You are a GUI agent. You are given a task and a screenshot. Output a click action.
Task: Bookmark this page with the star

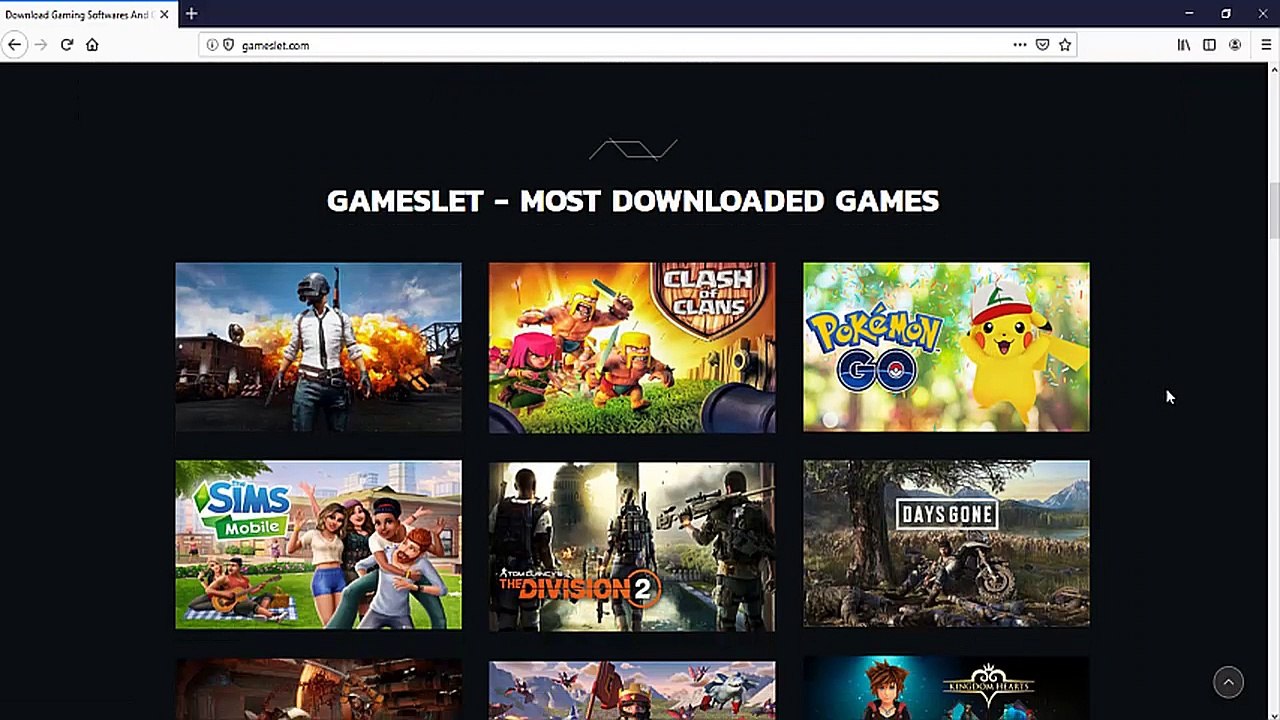point(1065,45)
